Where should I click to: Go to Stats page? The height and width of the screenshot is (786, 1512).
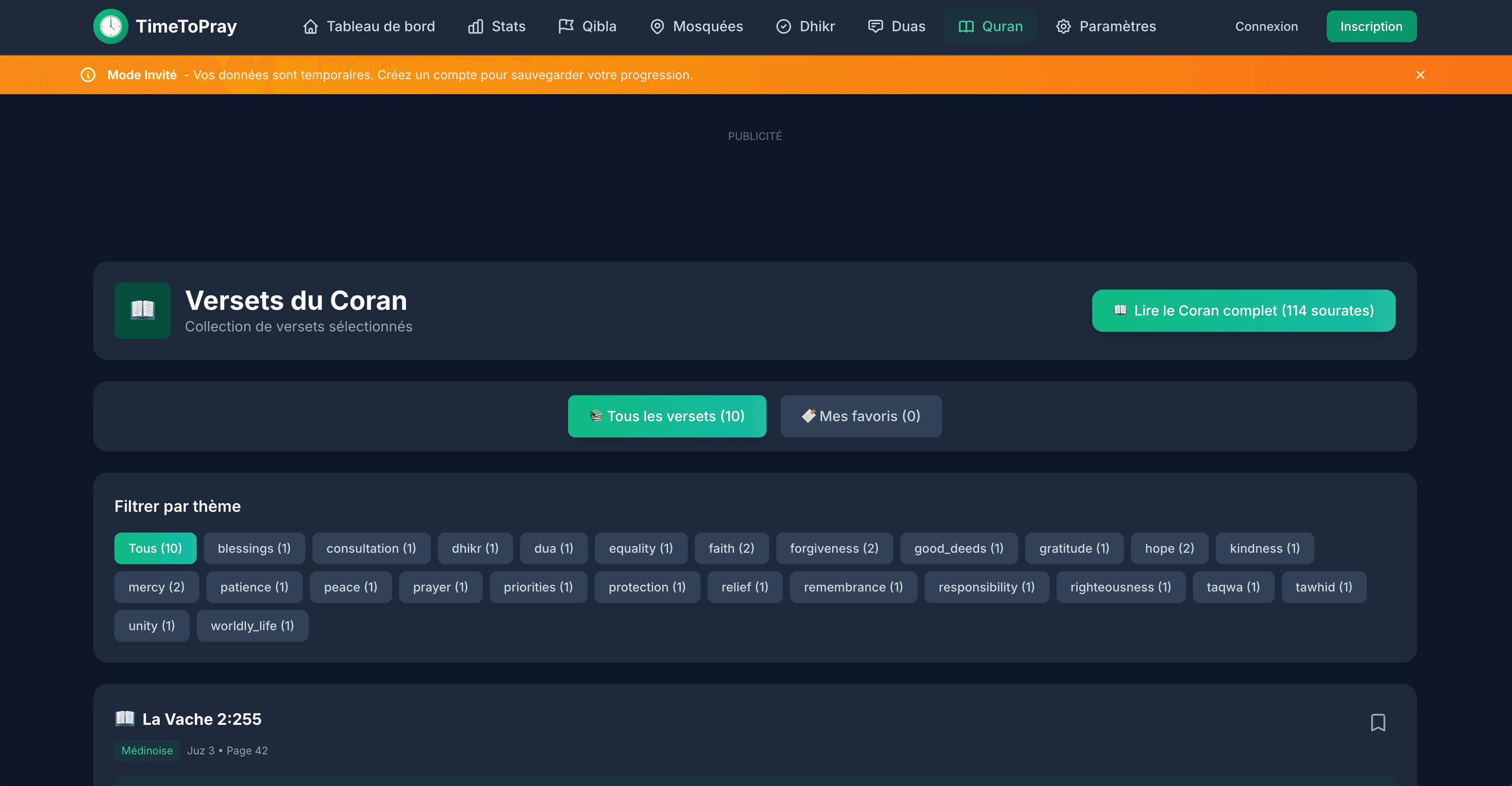(x=496, y=26)
